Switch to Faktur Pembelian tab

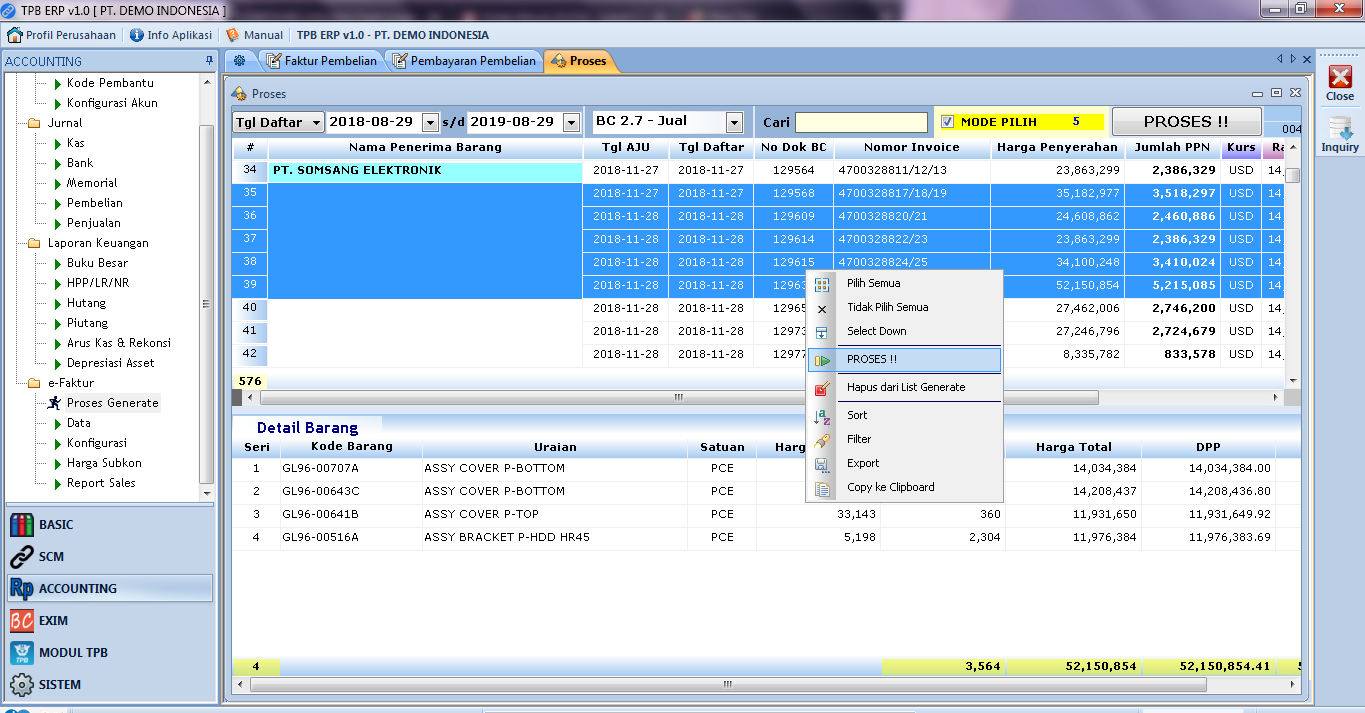[321, 61]
